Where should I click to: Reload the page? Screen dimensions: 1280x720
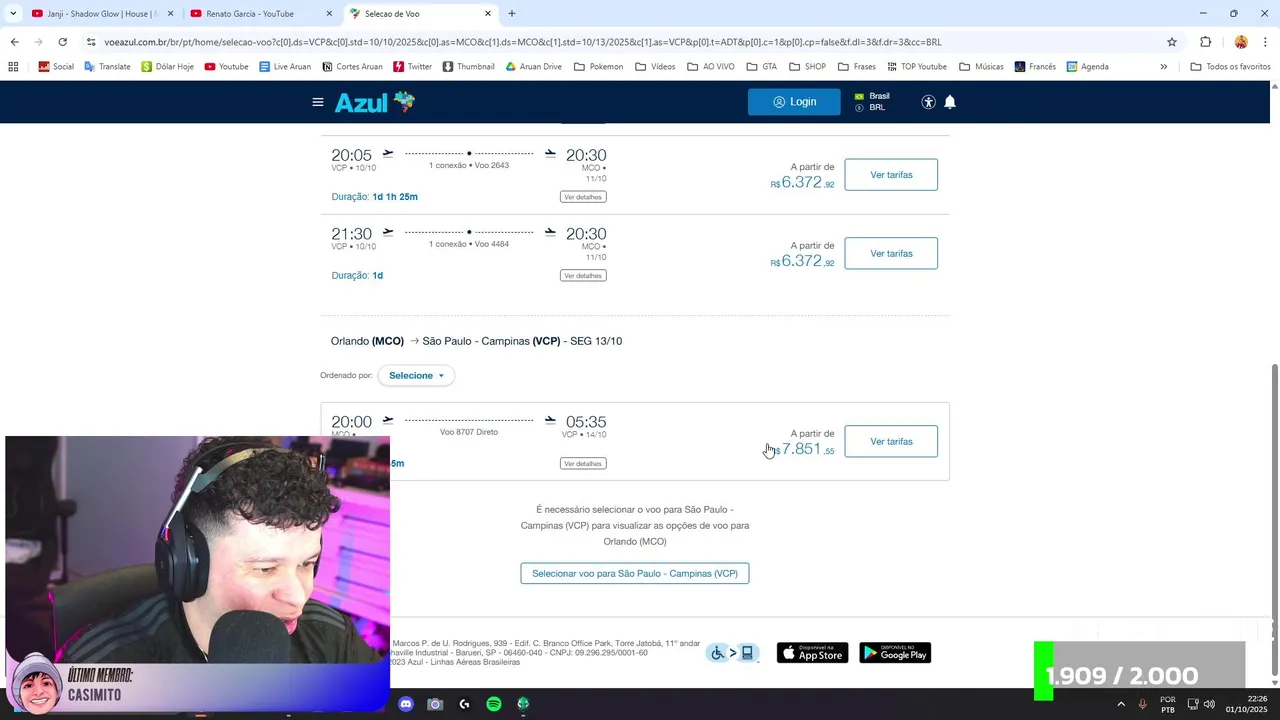[x=62, y=42]
